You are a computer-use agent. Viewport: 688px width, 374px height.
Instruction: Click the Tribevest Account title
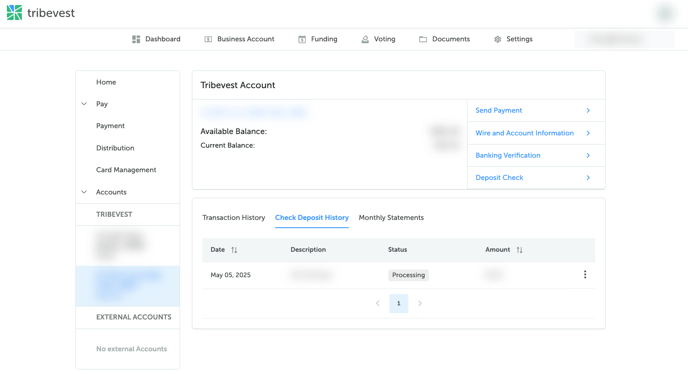[x=238, y=85]
